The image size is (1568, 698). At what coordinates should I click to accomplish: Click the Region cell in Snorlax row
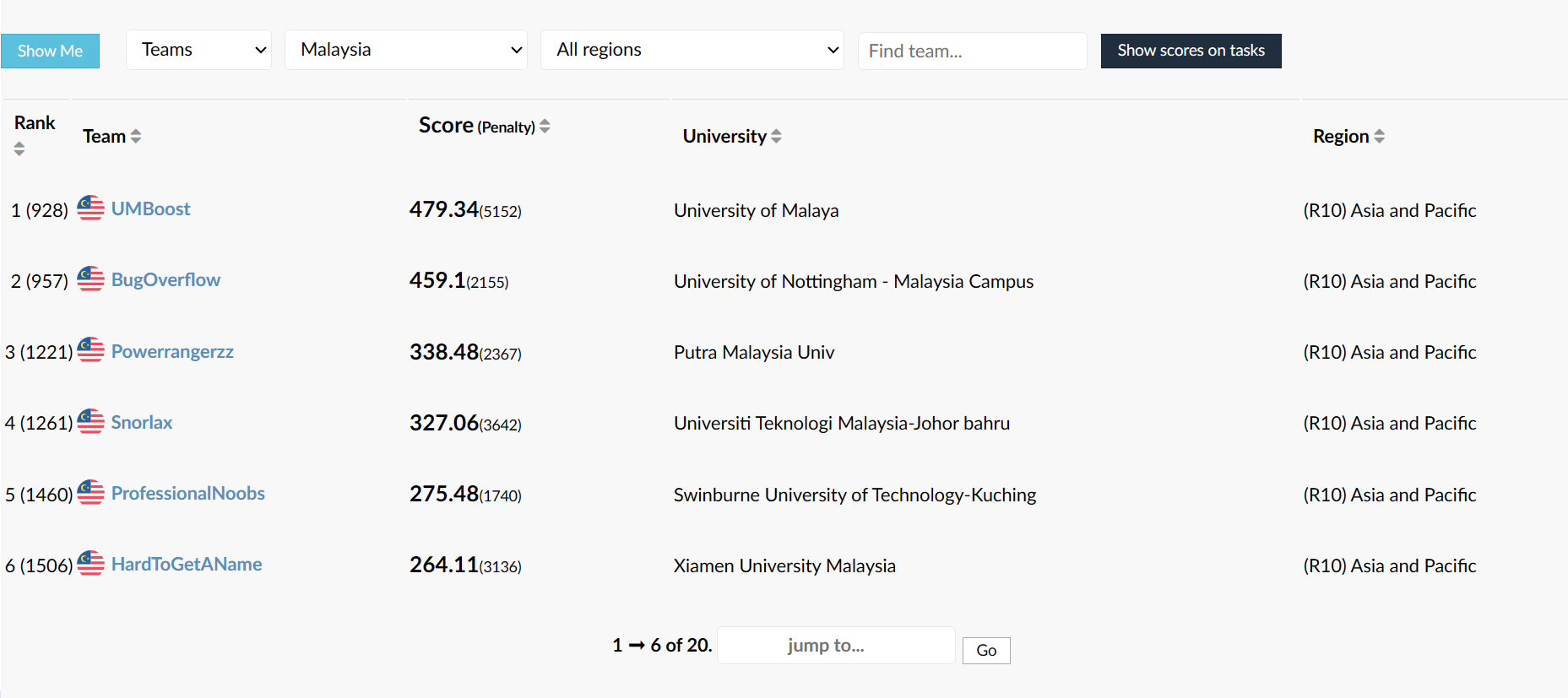1390,423
